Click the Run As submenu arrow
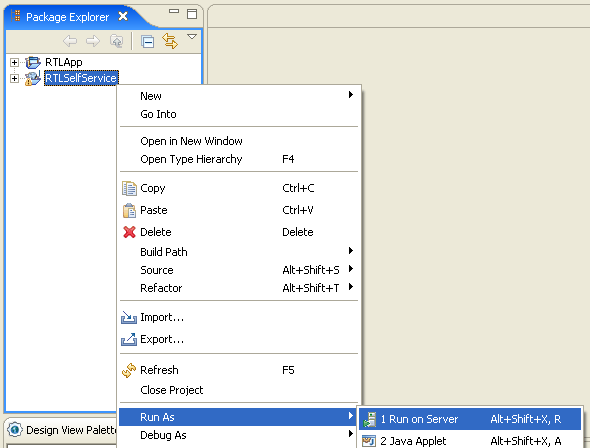The width and height of the screenshot is (590, 448). tap(351, 416)
